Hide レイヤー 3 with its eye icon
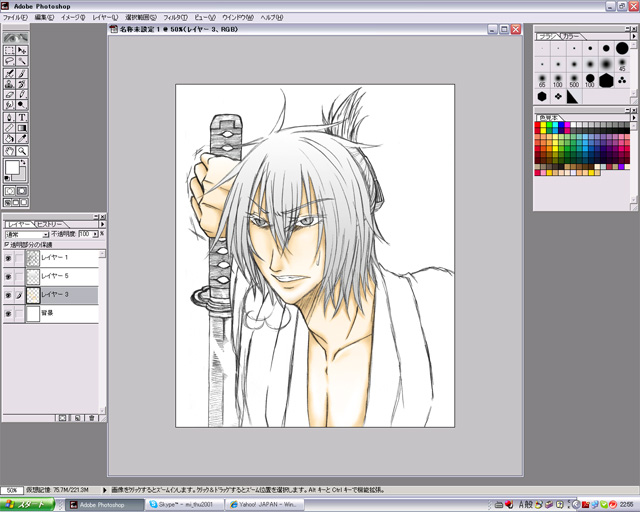This screenshot has height=512, width=640. 8,295
